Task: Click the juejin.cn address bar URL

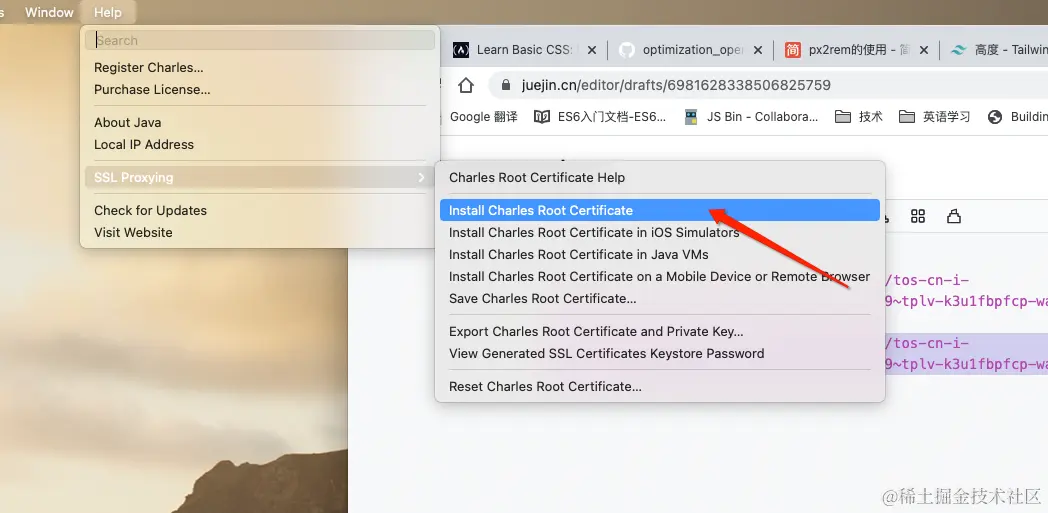Action: coord(676,85)
